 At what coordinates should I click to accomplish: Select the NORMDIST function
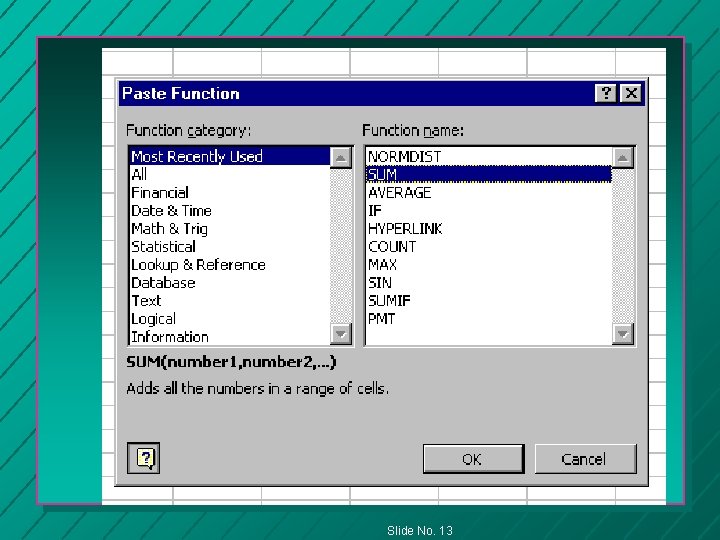489,157
